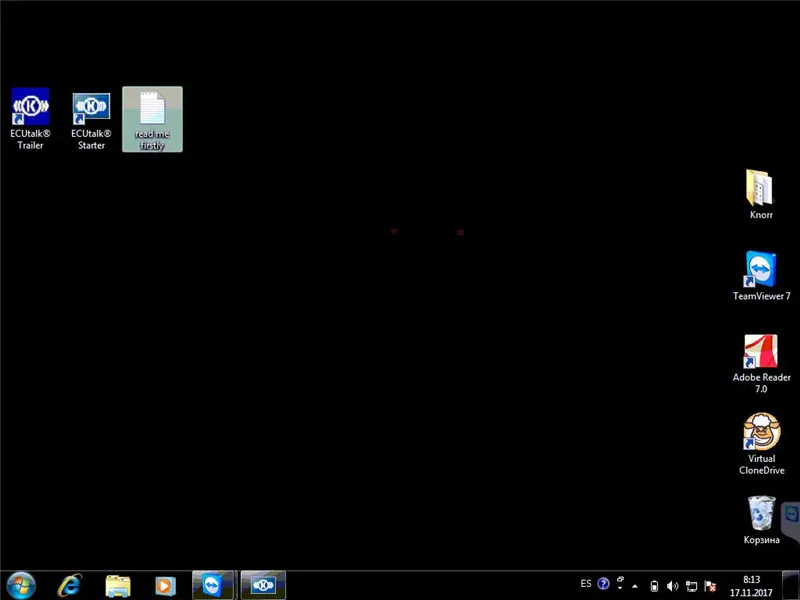Open the clock showing 8:13

click(x=751, y=586)
